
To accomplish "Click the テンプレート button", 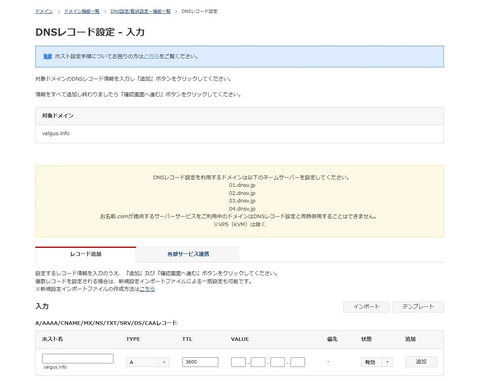I will [x=418, y=307].
